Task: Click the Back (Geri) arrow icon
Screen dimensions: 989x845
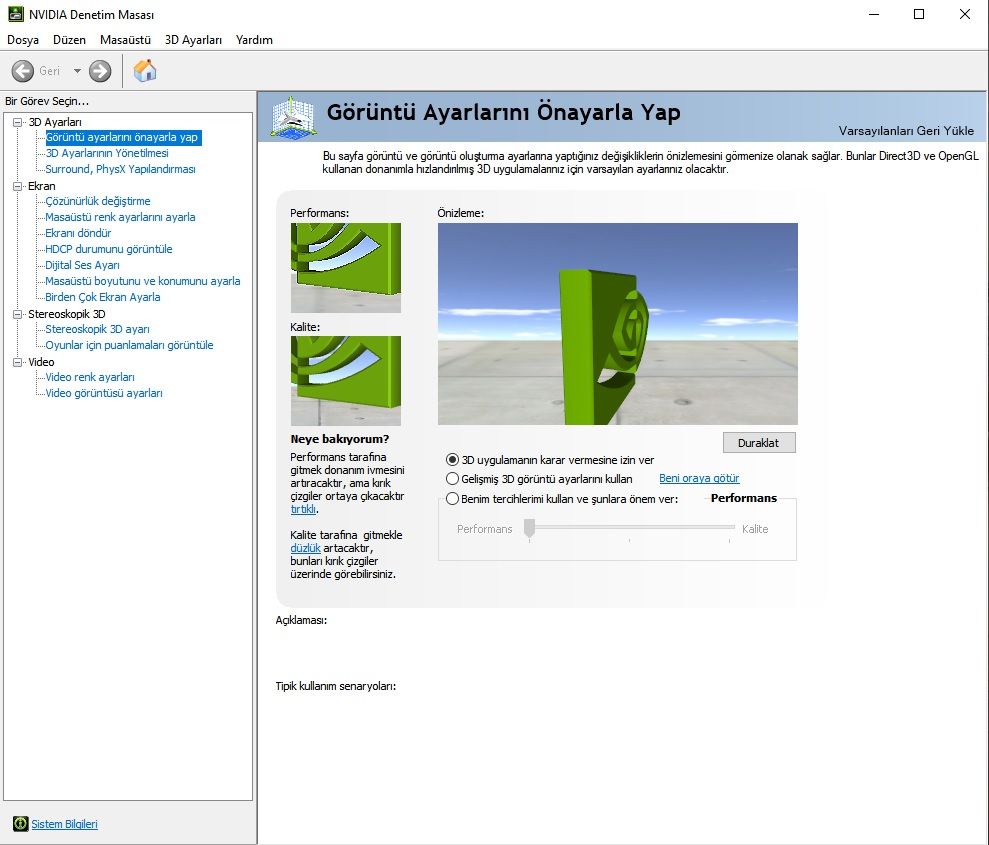Action: [x=23, y=71]
